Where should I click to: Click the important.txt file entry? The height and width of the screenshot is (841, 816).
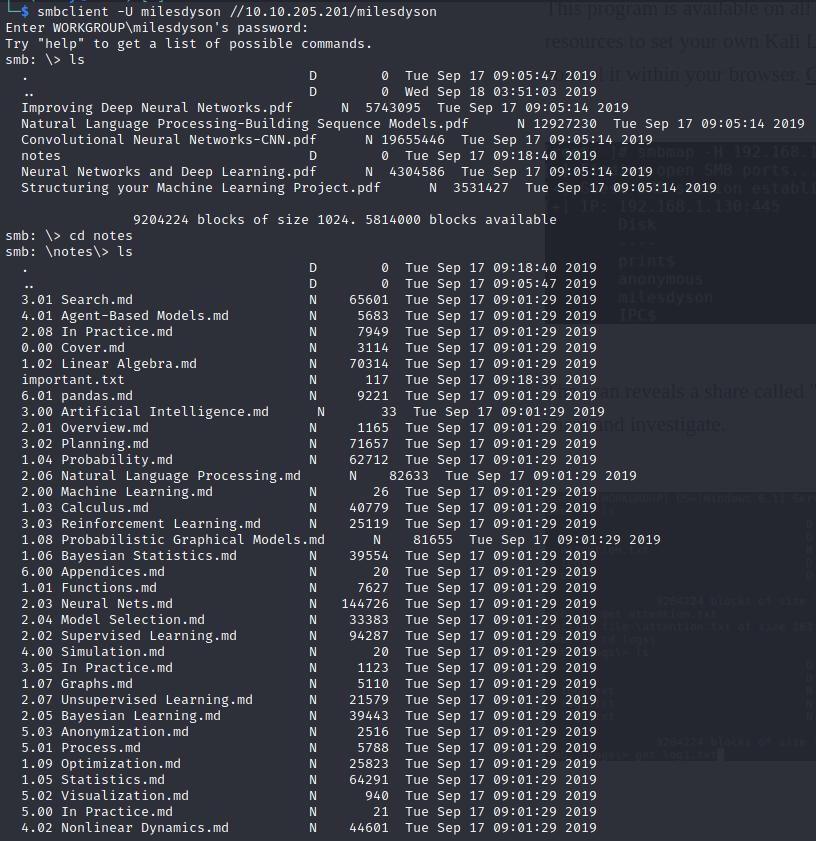[x=72, y=380]
